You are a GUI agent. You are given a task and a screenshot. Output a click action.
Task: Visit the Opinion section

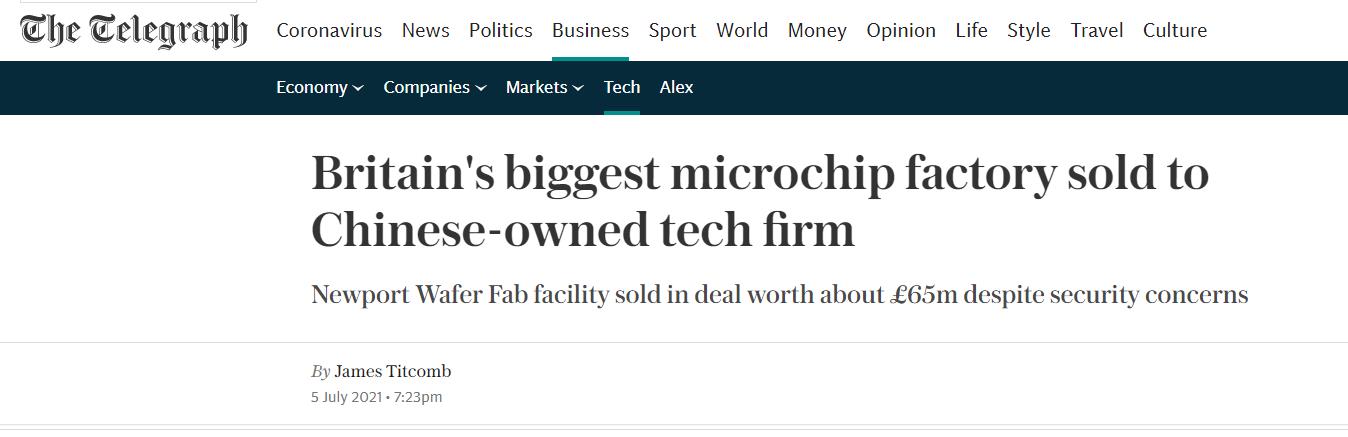pyautogui.click(x=901, y=30)
